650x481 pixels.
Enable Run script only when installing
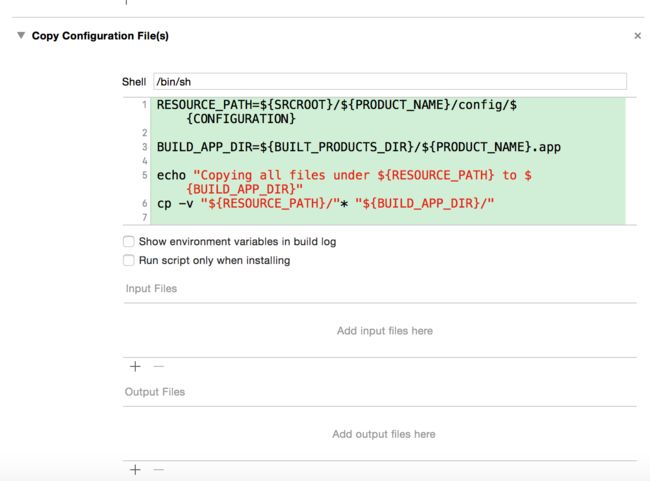tap(129, 260)
